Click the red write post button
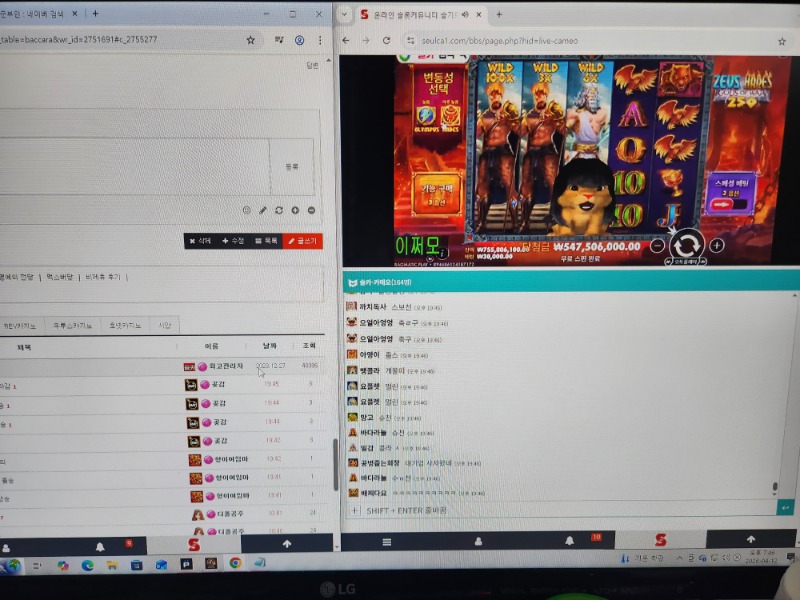800x600 pixels. (x=303, y=241)
